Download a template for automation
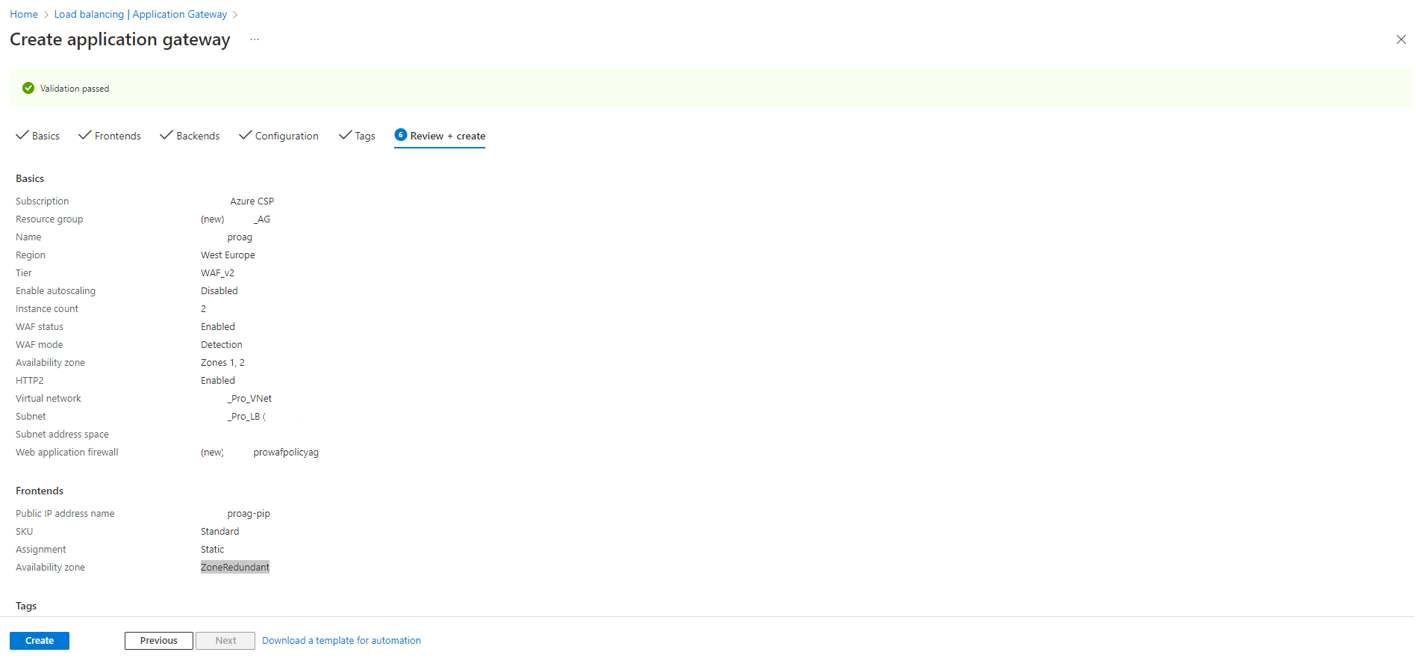 tap(341, 641)
